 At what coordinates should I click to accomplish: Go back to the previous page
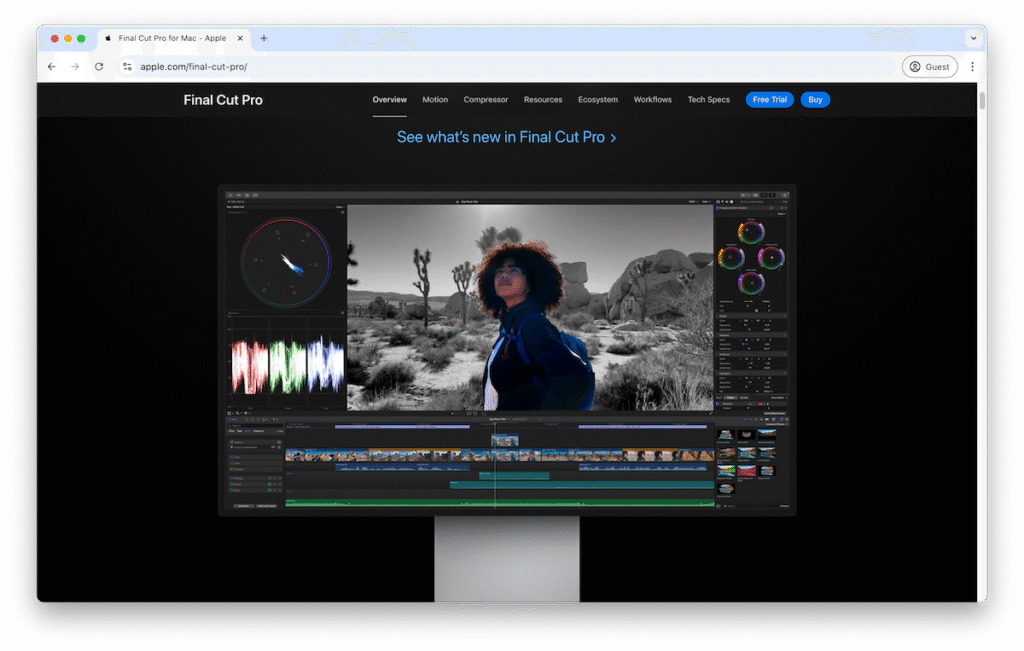[52, 67]
